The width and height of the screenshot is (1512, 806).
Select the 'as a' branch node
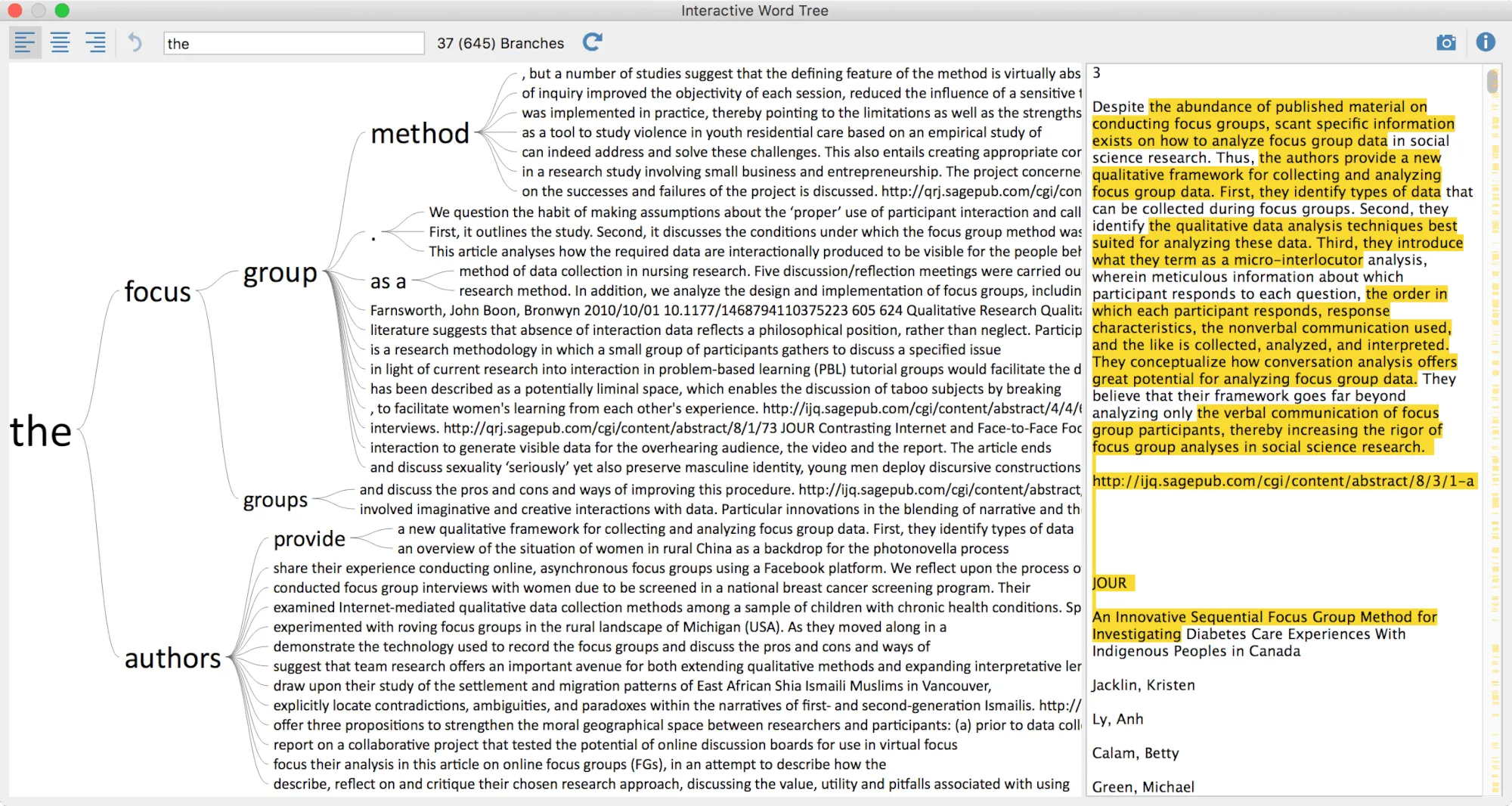point(388,281)
